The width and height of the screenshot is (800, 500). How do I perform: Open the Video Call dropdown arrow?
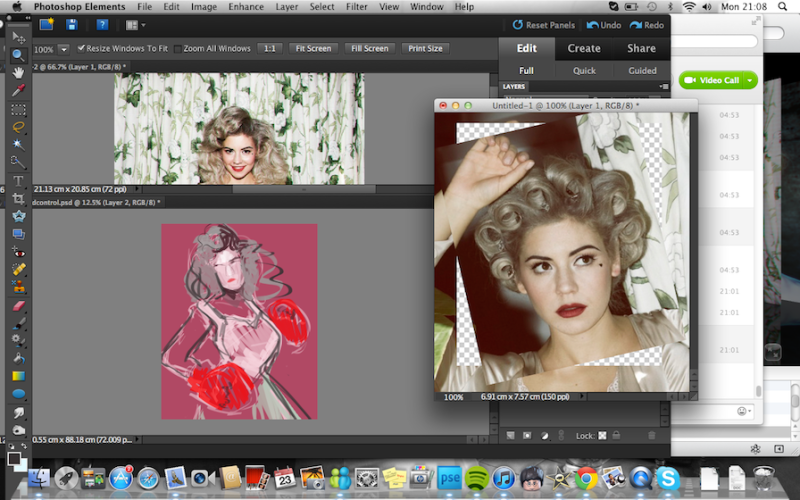pyautogui.click(x=750, y=80)
